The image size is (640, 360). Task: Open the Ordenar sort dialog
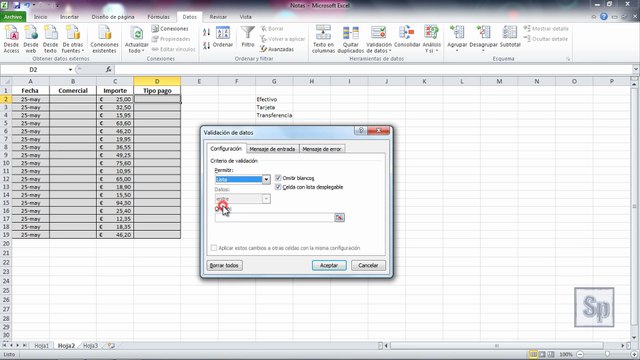pos(223,38)
